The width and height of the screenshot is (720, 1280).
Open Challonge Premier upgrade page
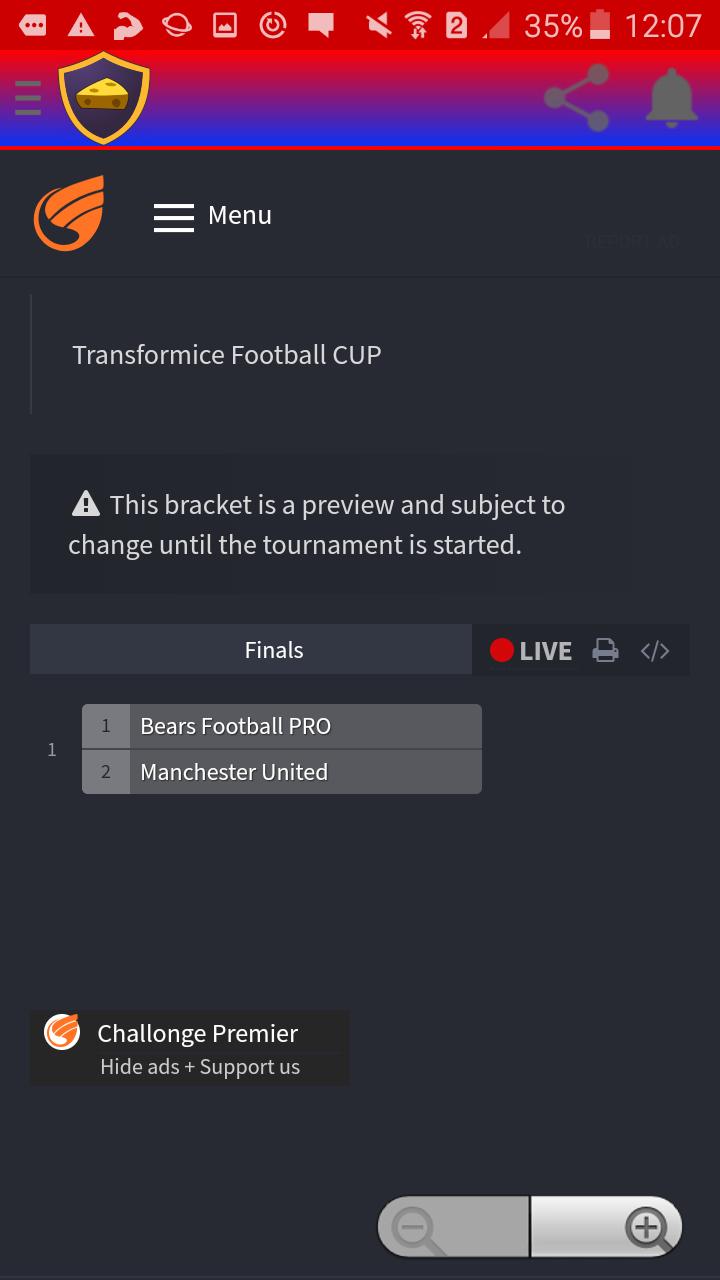point(197,1033)
